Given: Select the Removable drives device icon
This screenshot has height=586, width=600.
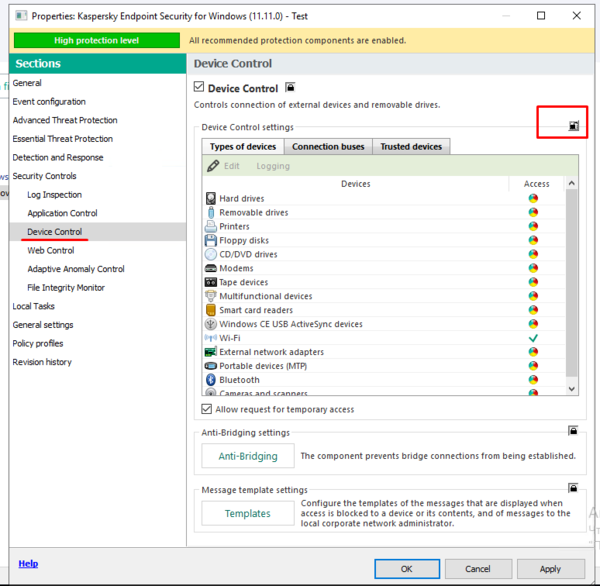Looking at the screenshot, I should coord(211,212).
